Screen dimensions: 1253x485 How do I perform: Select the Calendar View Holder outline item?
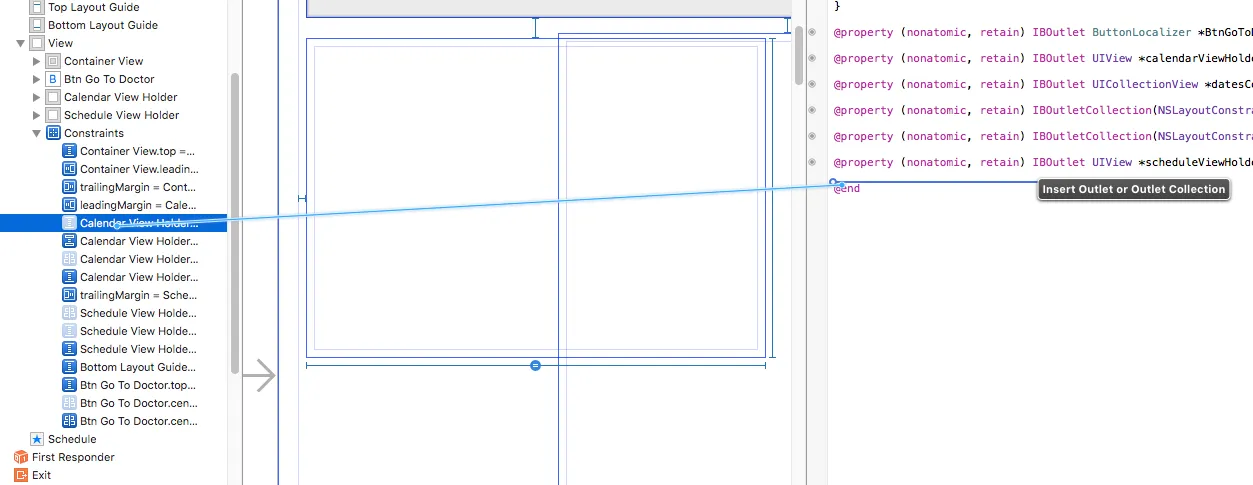click(x=121, y=97)
